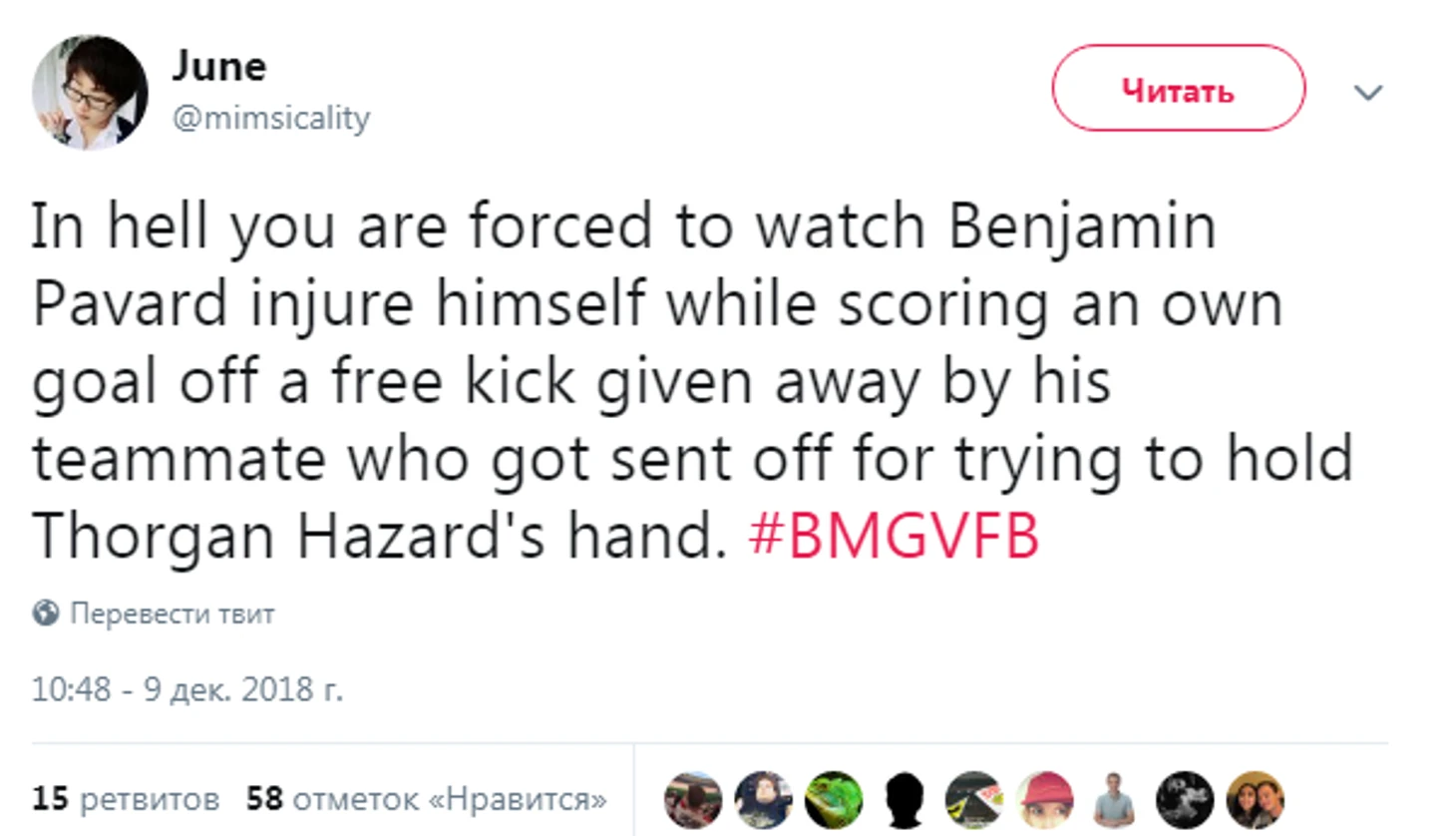1456x836 pixels.
Task: Click the avatar showing two women
Action: [1256, 799]
